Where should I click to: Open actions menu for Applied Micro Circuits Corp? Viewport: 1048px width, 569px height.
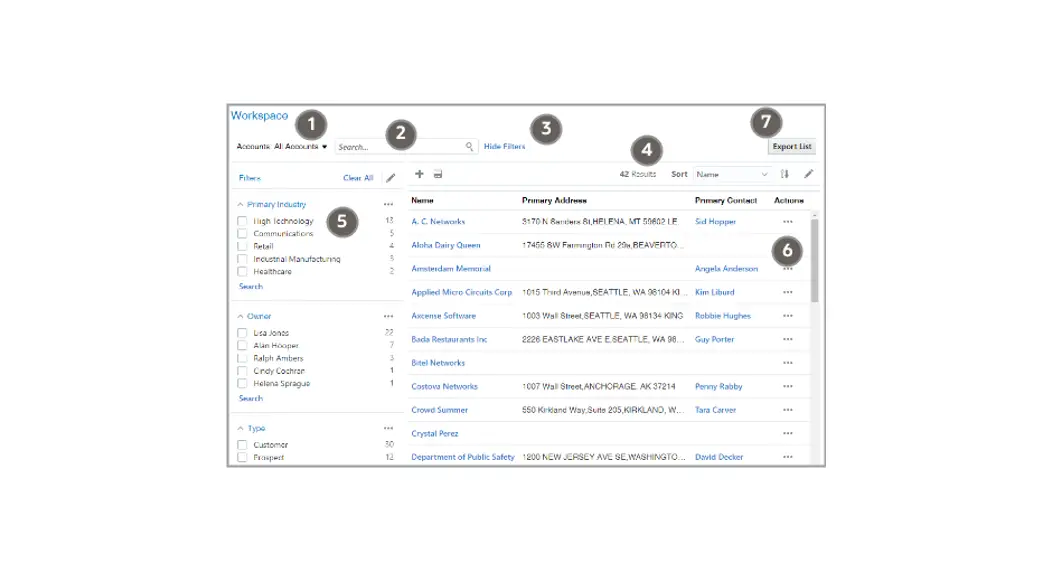(x=788, y=292)
